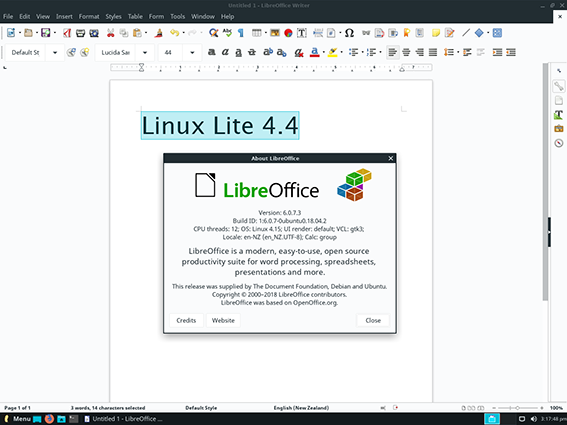Toggle Center Horizontally alignment
This screenshot has height=425, width=567.
pyautogui.click(x=406, y=52)
